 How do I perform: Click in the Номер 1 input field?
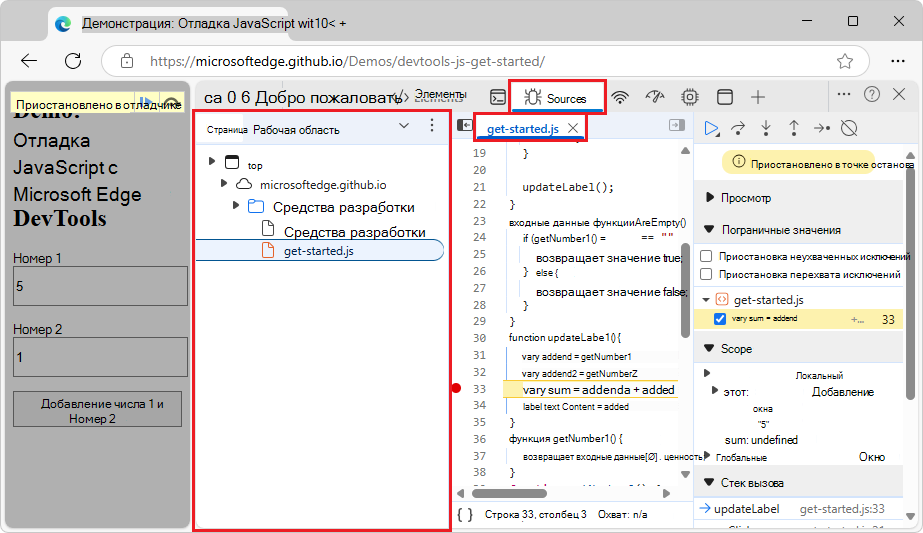coord(100,286)
